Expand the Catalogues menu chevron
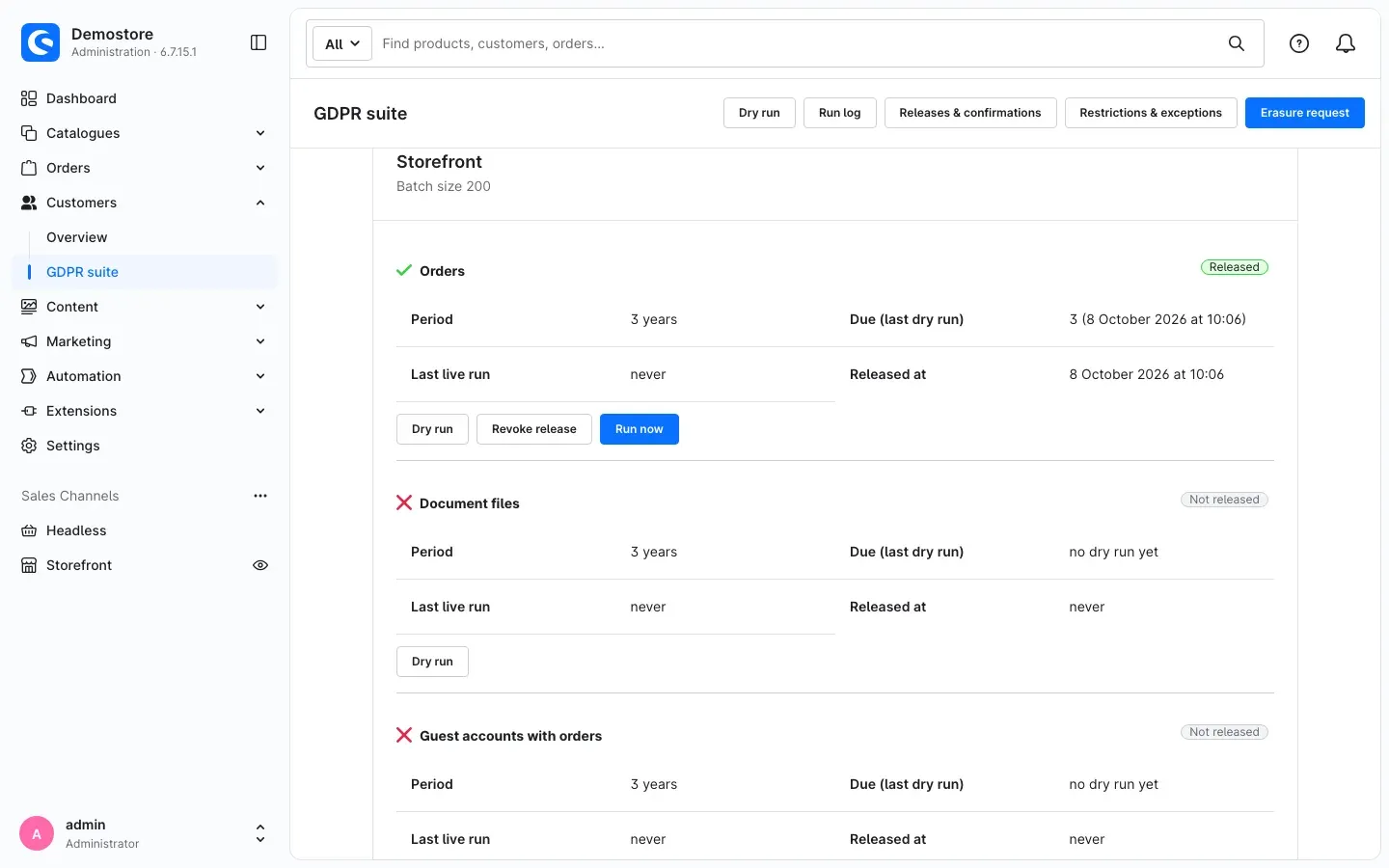1389x868 pixels. 260,133
